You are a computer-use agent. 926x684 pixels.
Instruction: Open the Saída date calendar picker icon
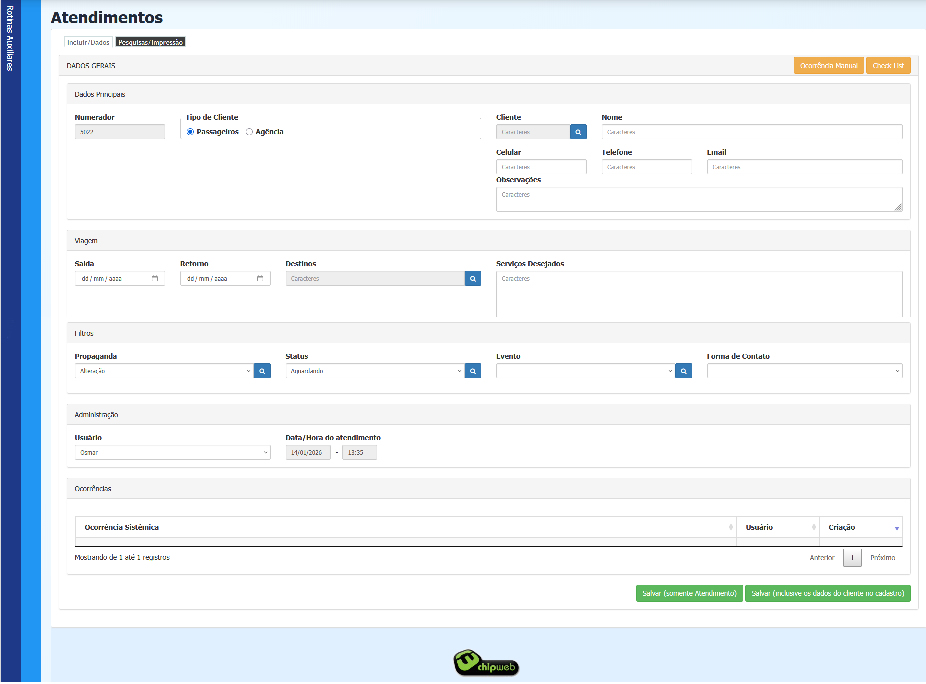tap(156, 279)
